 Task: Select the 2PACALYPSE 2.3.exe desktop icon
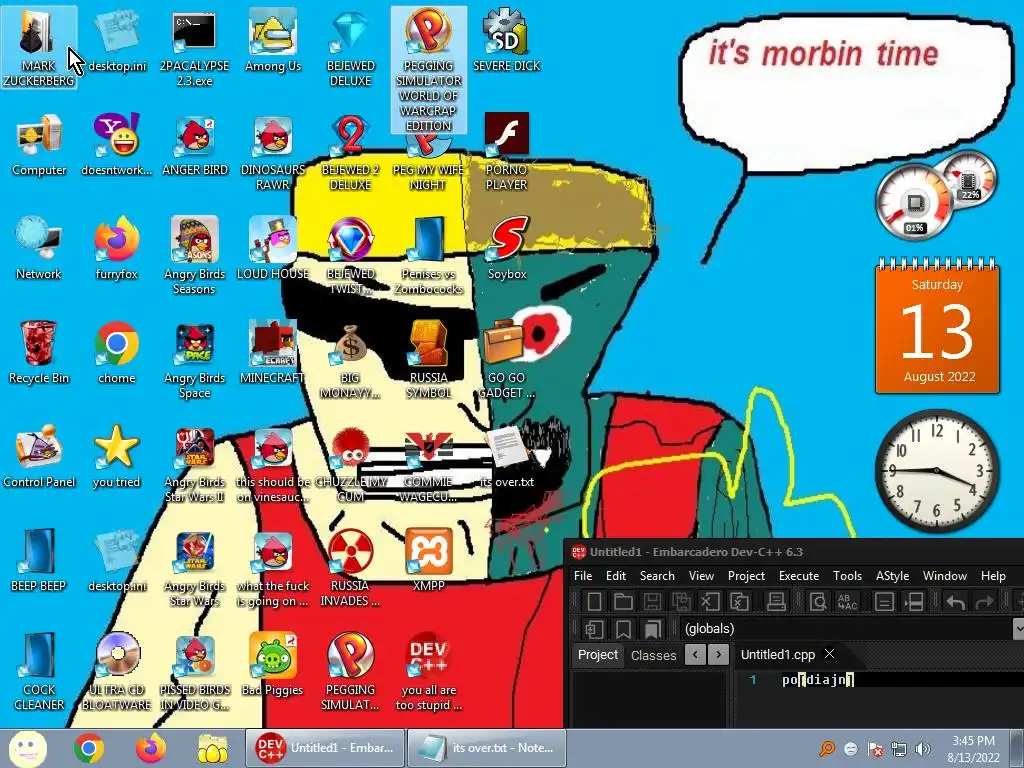[195, 49]
